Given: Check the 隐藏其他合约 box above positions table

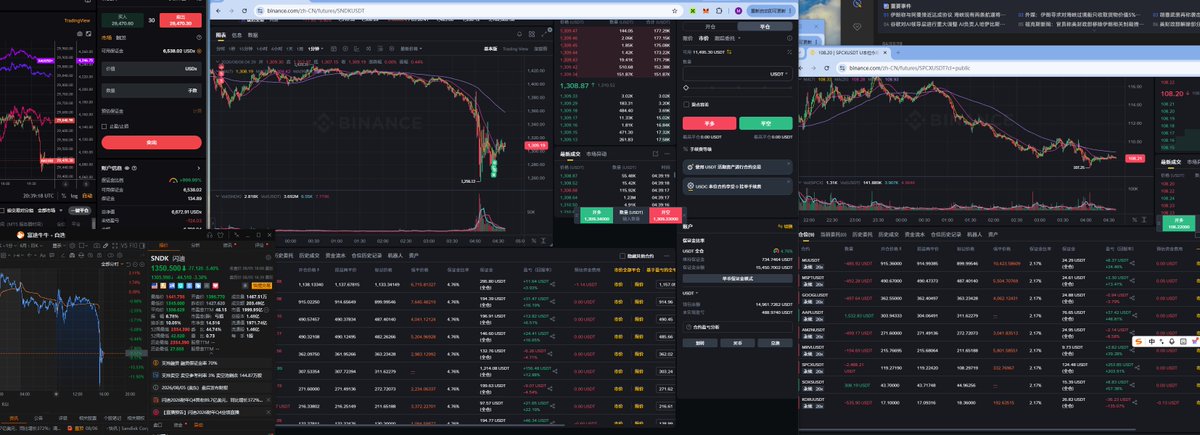Looking at the screenshot, I should point(622,256).
